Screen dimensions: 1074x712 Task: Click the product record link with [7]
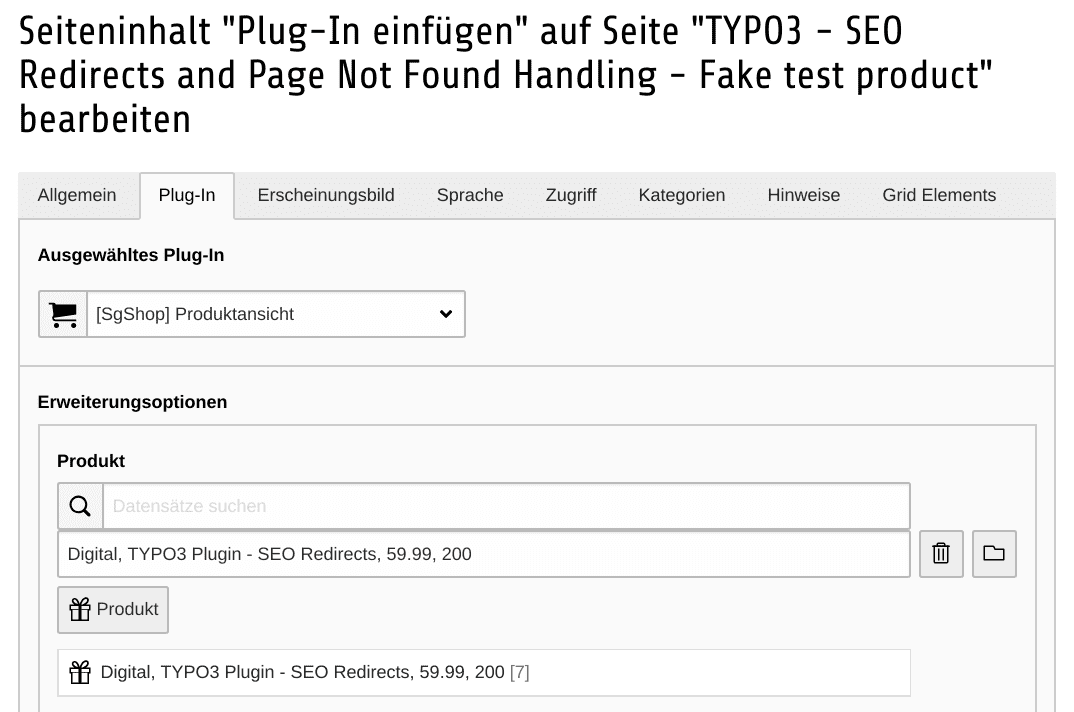click(315, 672)
